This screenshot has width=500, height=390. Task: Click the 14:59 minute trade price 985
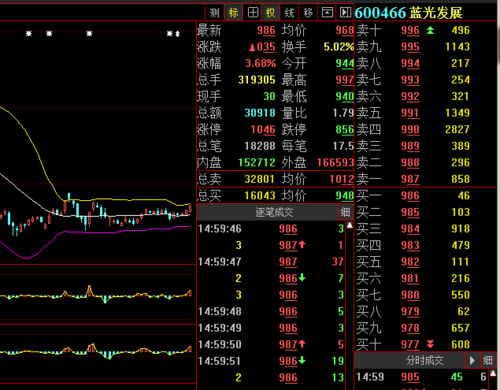point(410,377)
